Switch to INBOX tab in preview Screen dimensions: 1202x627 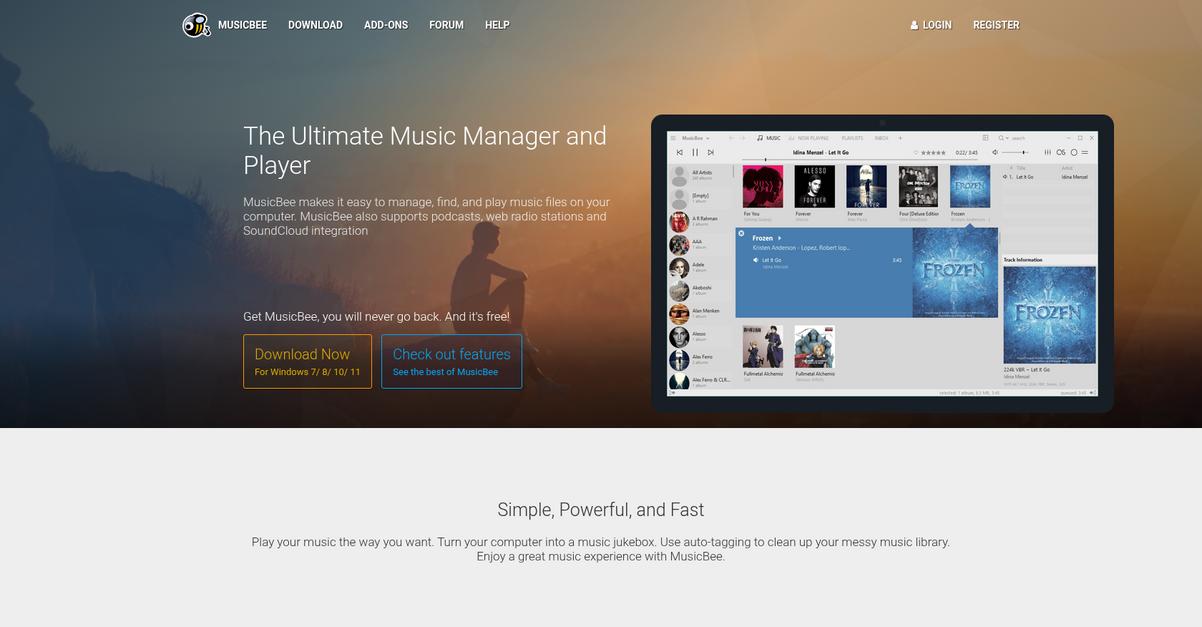coord(881,138)
